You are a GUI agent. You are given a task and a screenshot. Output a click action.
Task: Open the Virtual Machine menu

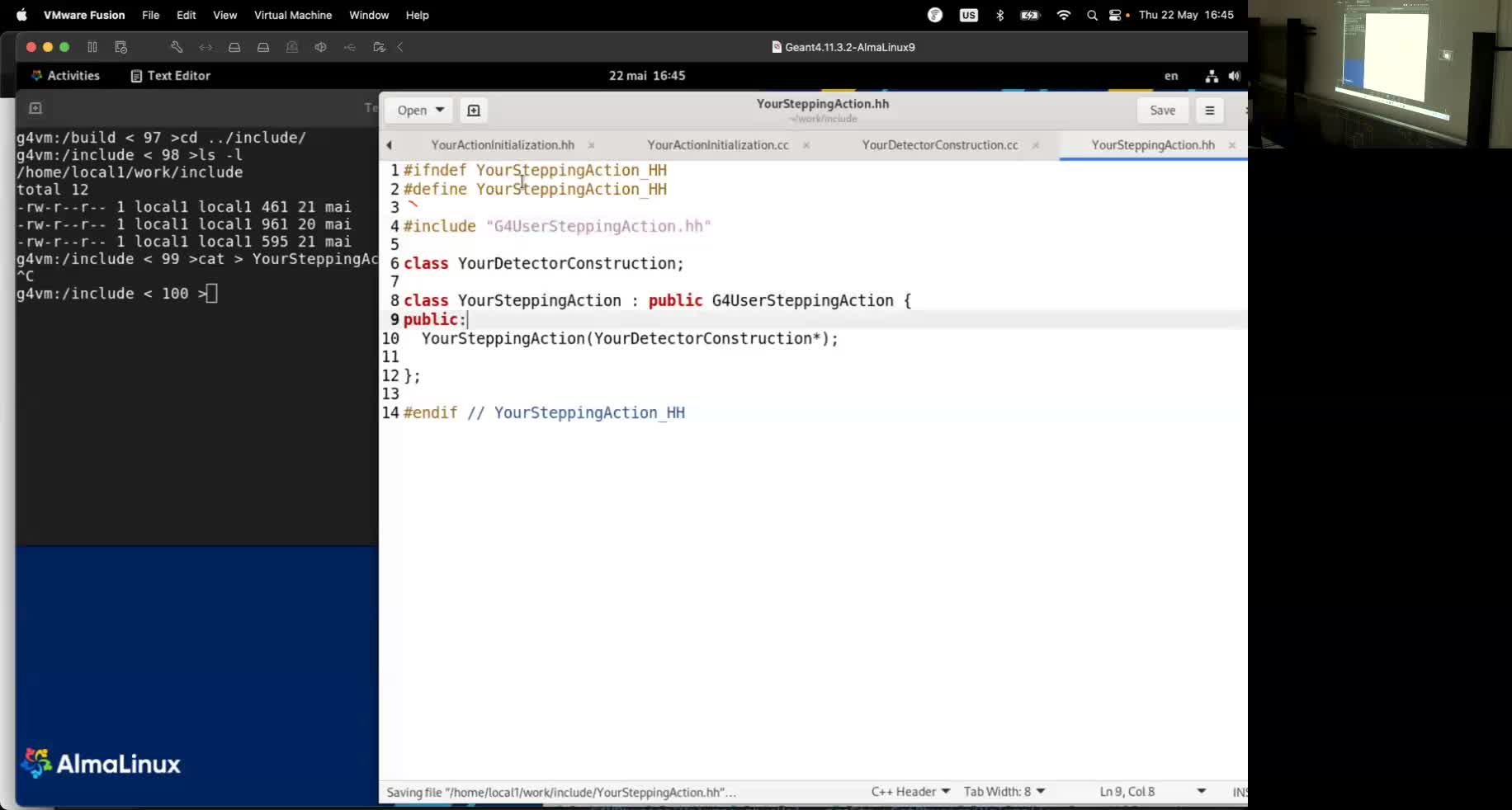pos(292,15)
